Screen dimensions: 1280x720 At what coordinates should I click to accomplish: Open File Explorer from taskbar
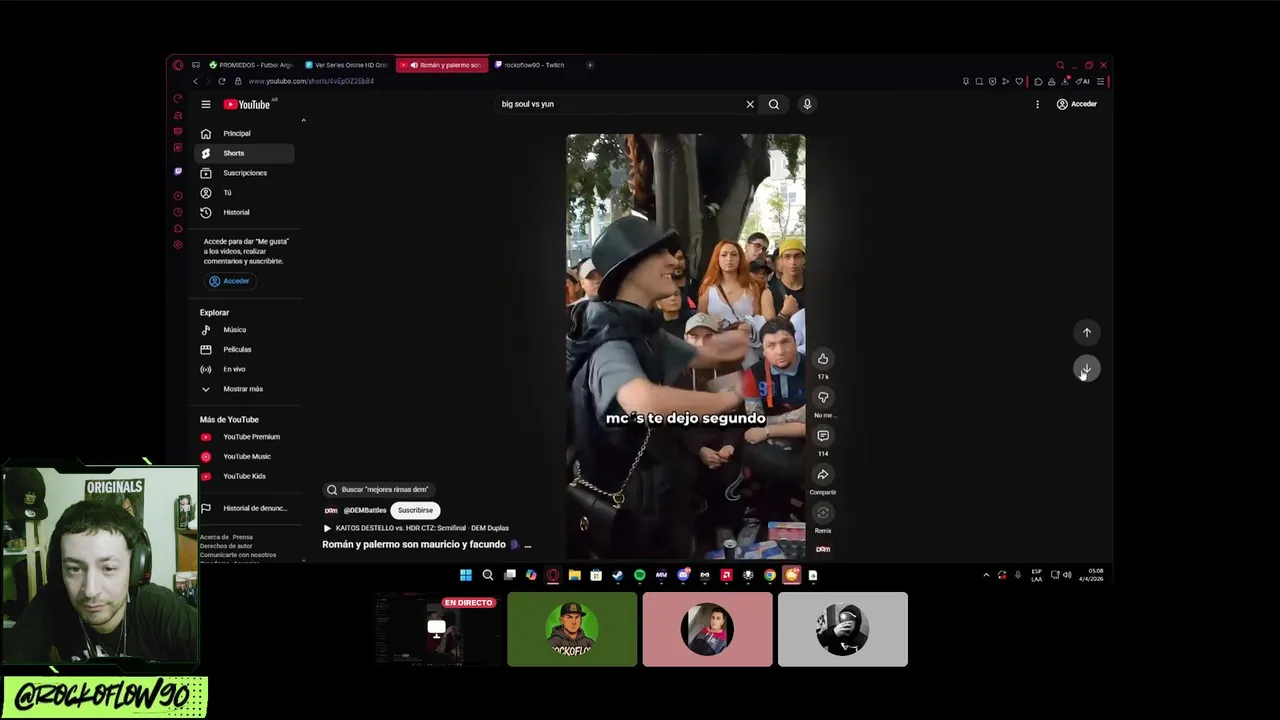[x=575, y=575]
